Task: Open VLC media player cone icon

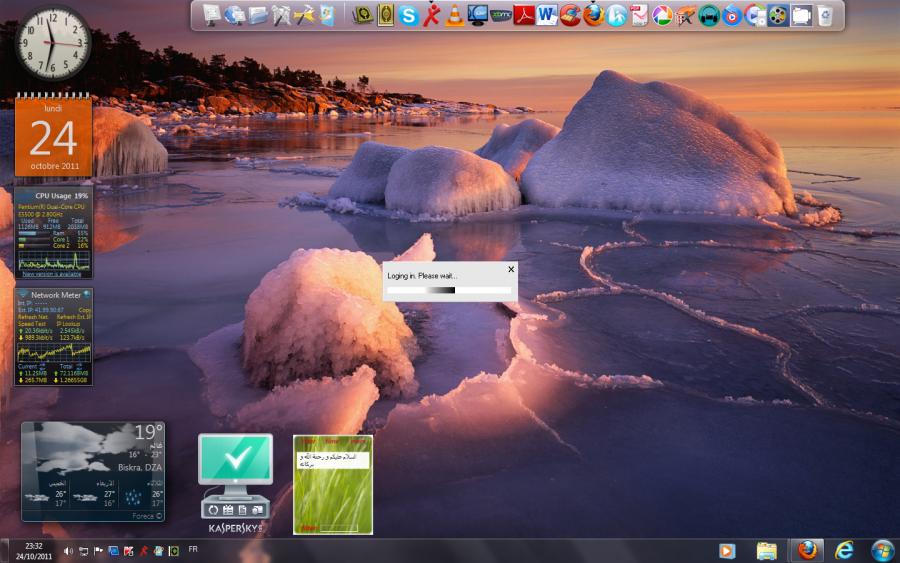Action: 455,15
